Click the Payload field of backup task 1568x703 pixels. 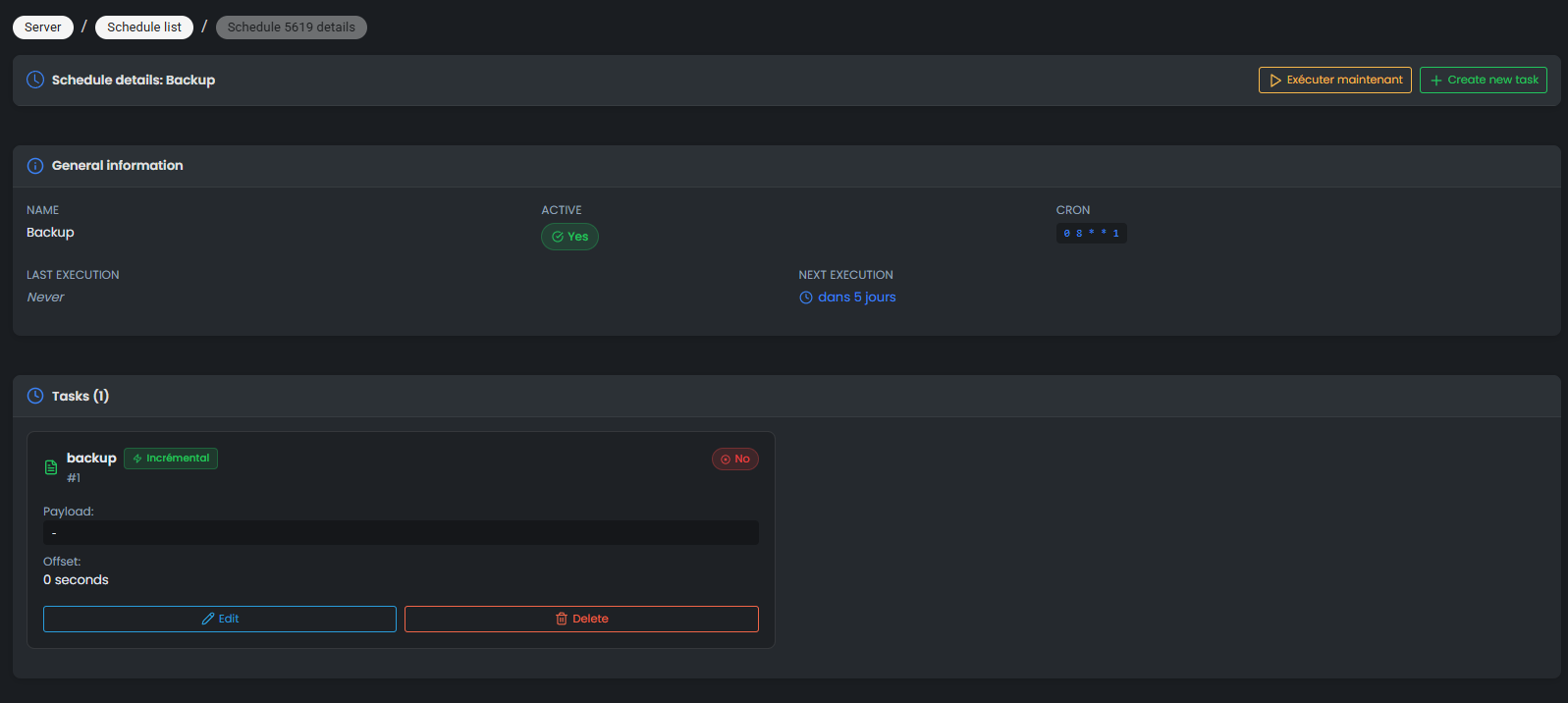401,532
